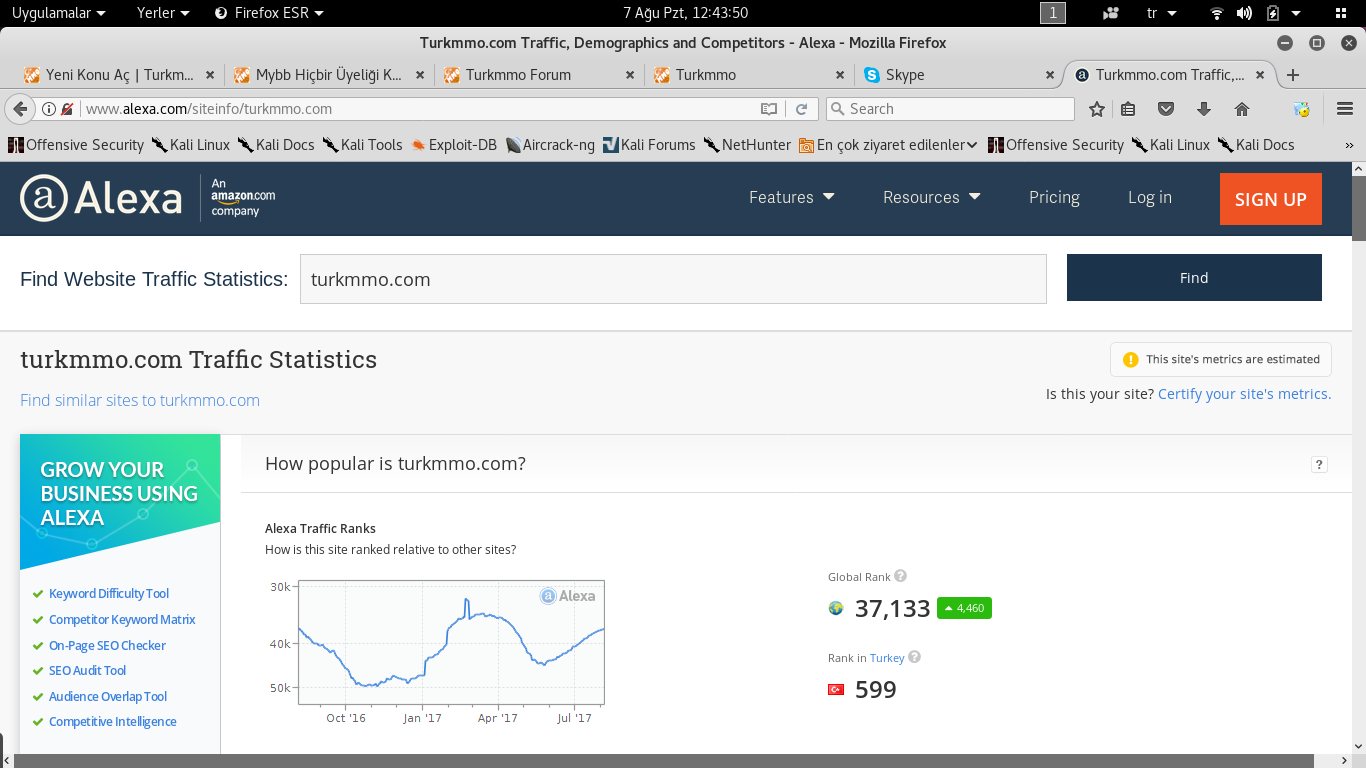Close the Skype tab
This screenshot has height=768, width=1366.
(1050, 75)
